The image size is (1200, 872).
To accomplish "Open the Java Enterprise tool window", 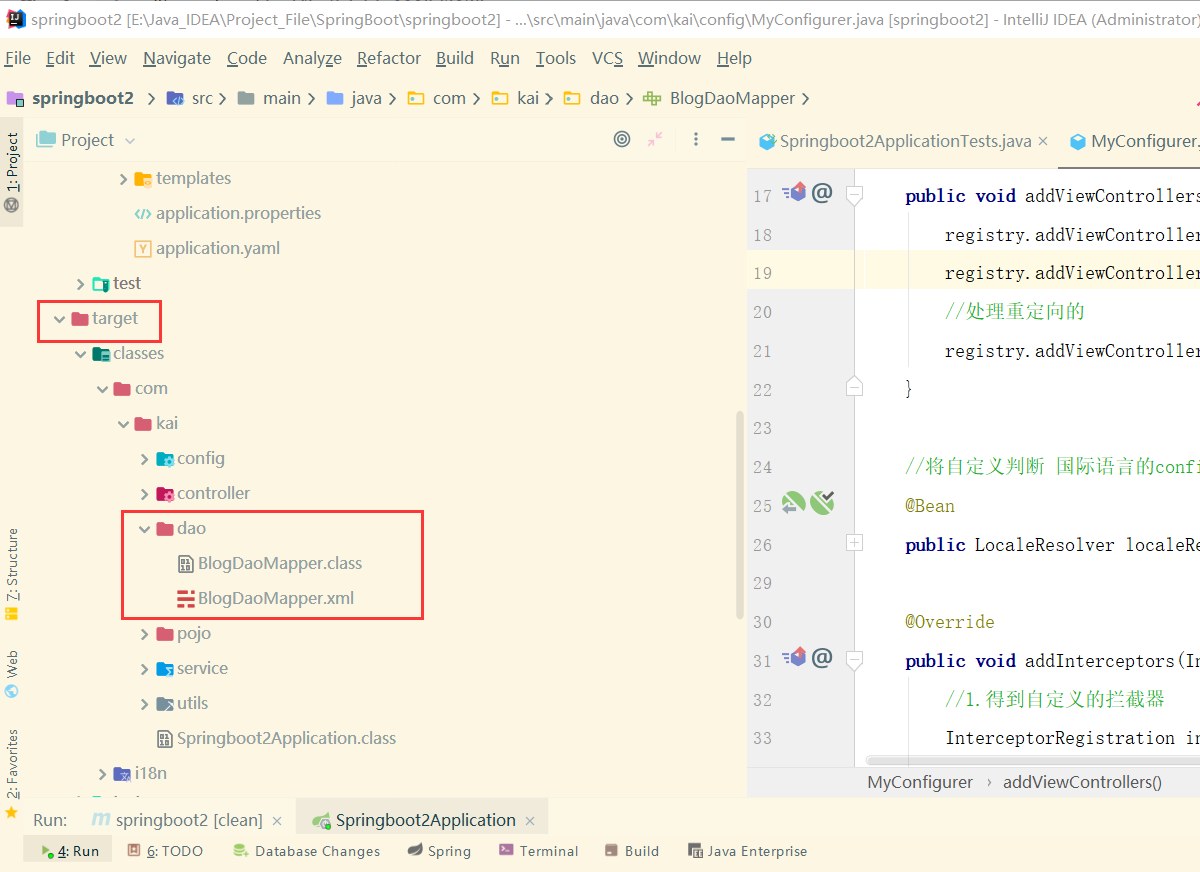I will 747,851.
